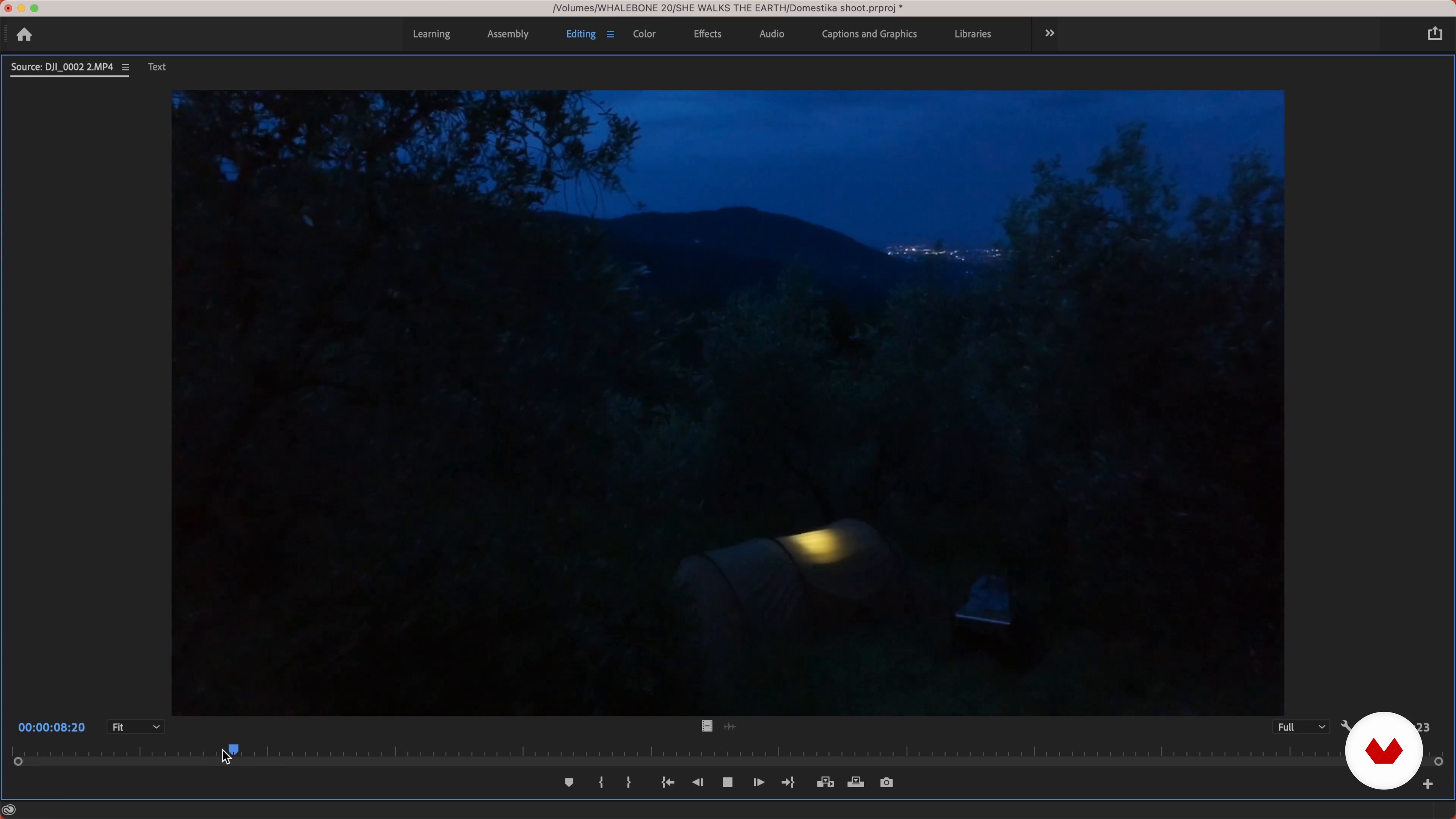Open Quick Export share icon
The width and height of the screenshot is (1456, 819).
pos(1434,34)
